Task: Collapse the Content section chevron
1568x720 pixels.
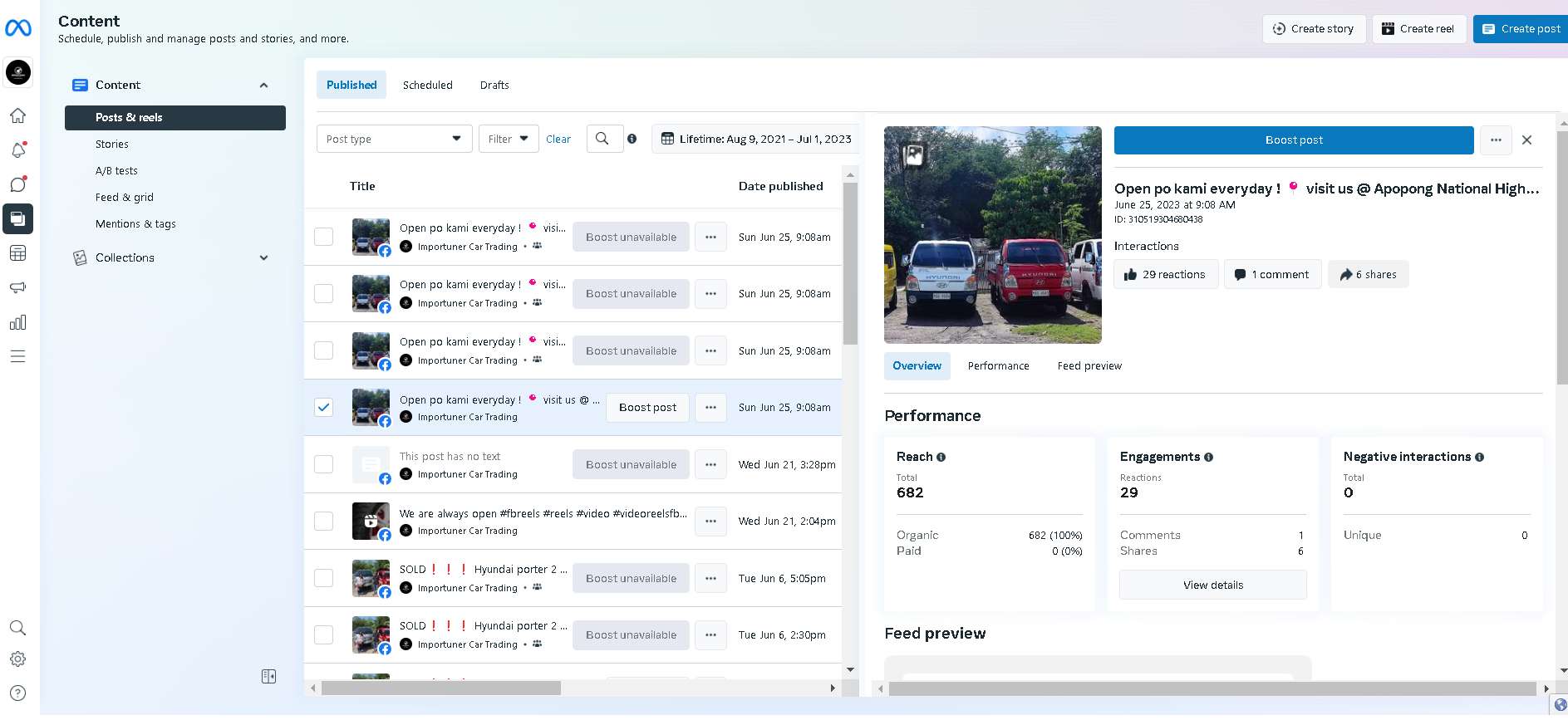Action: click(x=264, y=86)
